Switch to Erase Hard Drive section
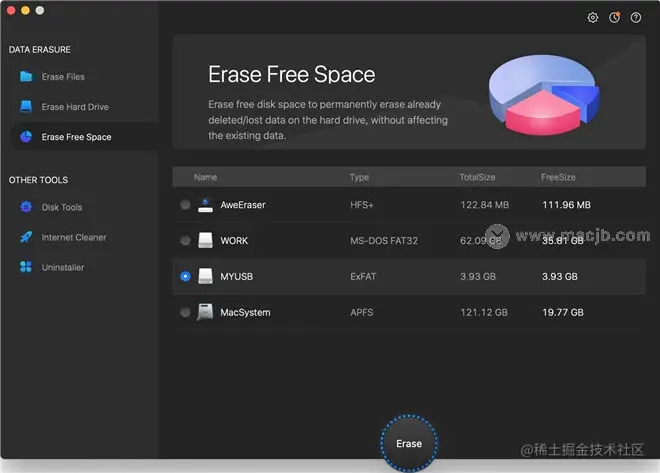Viewport: 660px width, 473px height. [x=84, y=106]
